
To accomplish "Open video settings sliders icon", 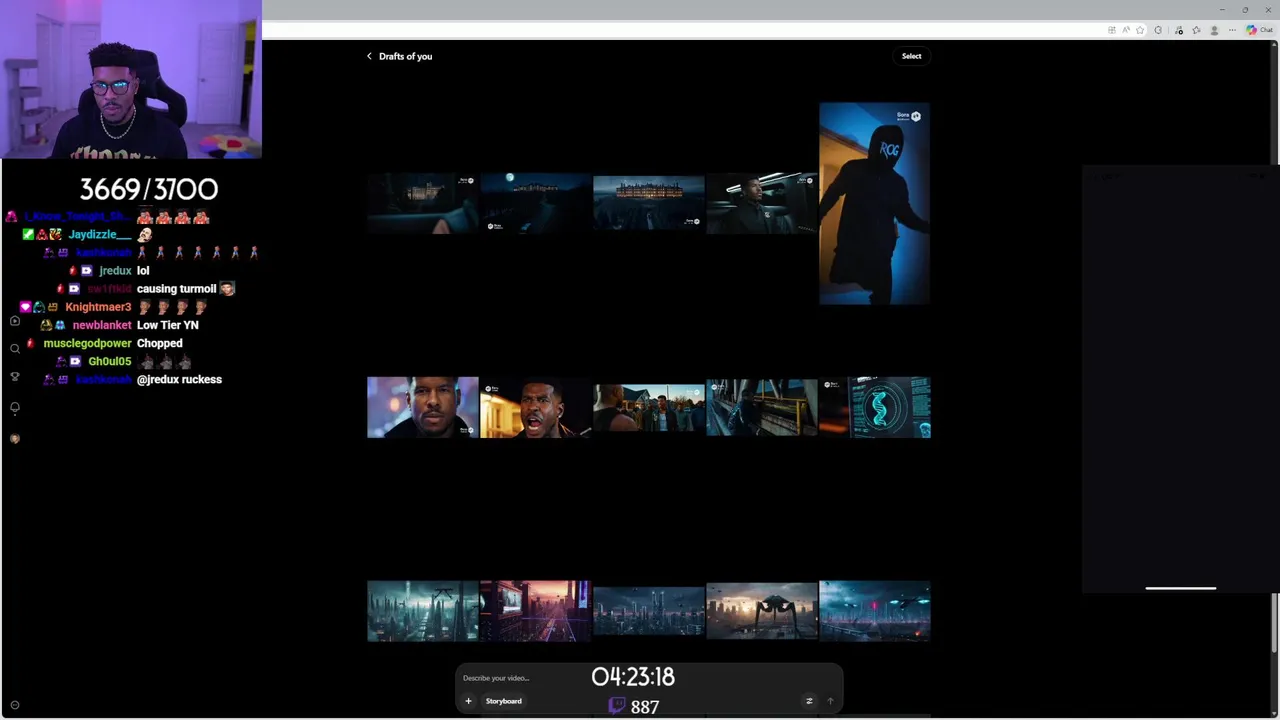I will 809,701.
